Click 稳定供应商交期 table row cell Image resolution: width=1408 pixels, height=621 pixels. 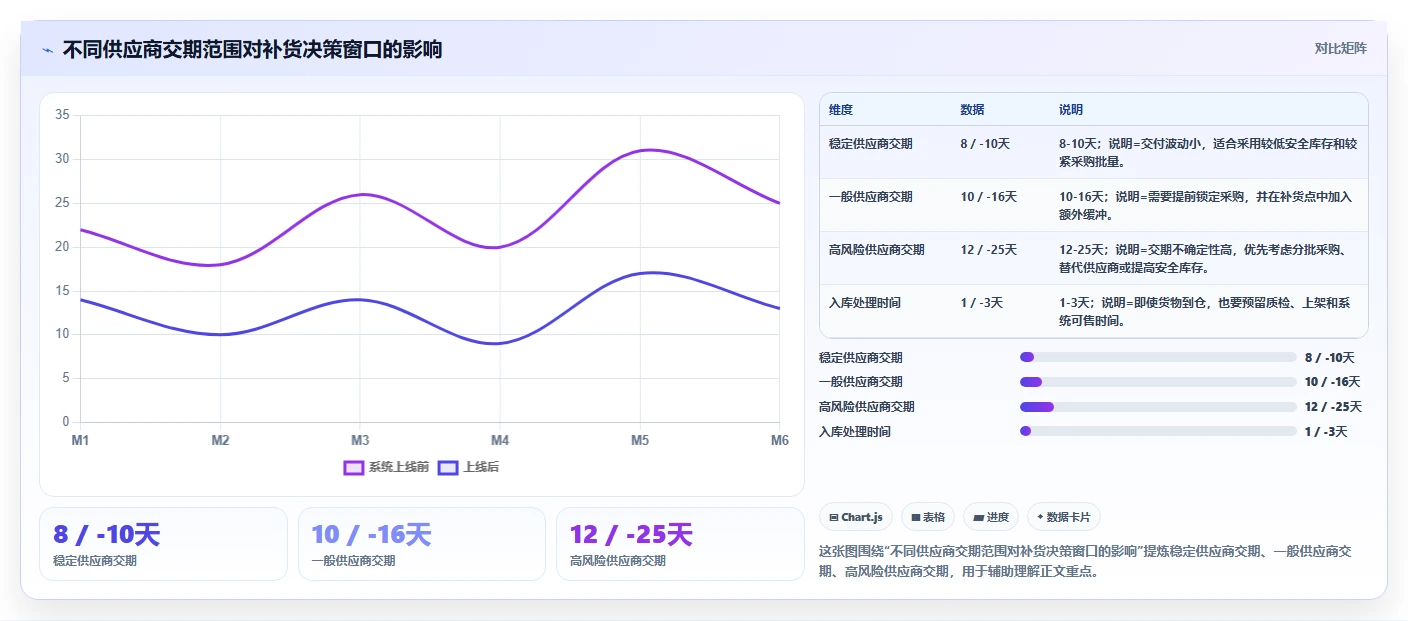click(871, 144)
